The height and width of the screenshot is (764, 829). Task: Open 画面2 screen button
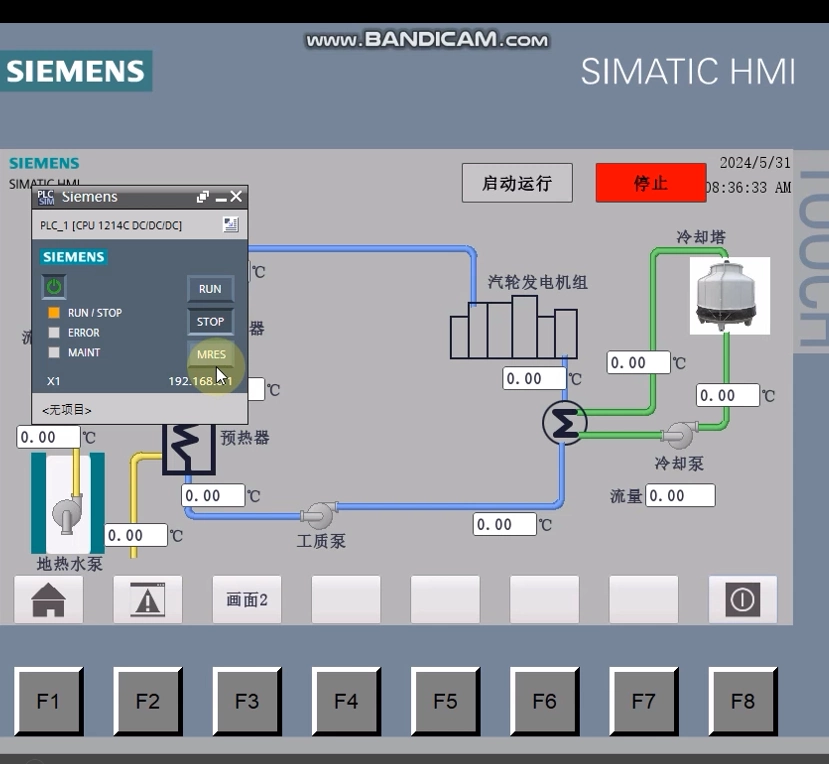(x=247, y=600)
